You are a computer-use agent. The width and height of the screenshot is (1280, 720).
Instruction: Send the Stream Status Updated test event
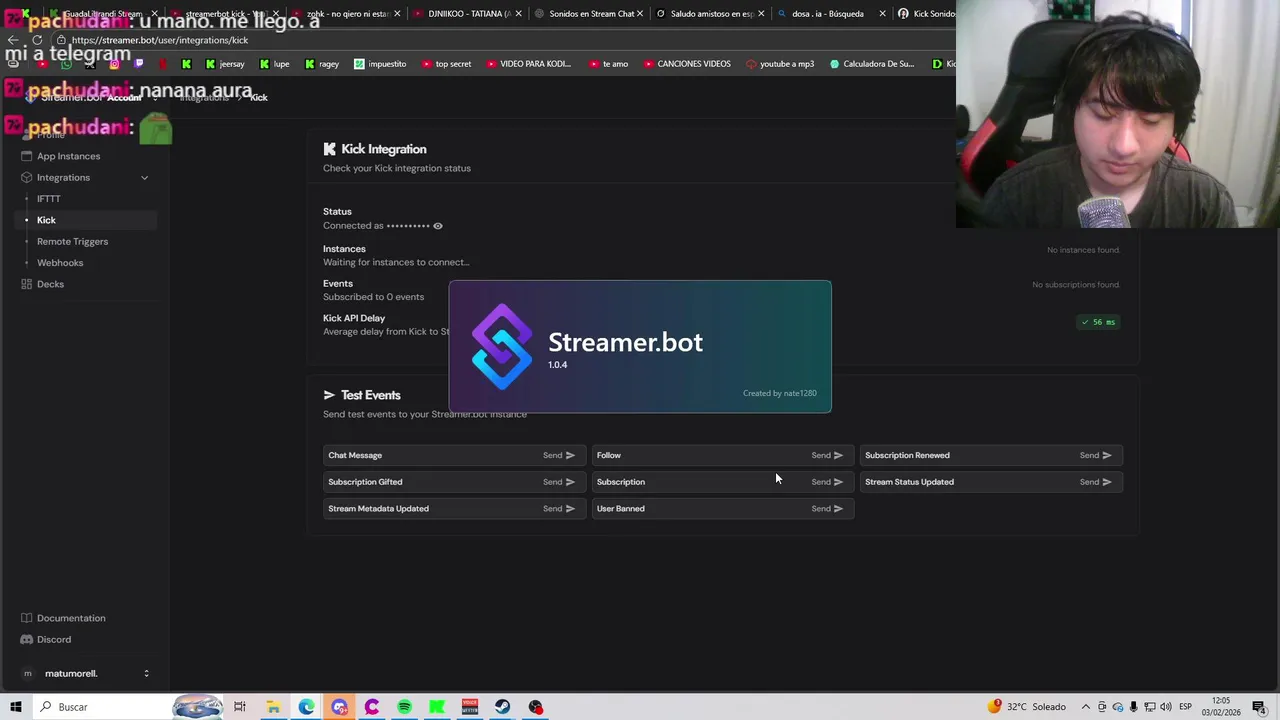(x=1095, y=482)
